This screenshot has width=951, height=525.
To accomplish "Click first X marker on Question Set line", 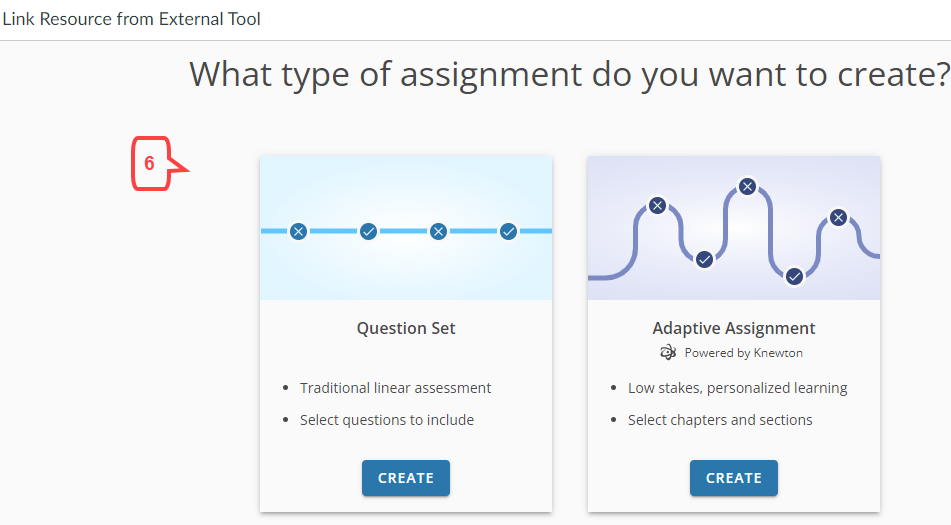I will (298, 231).
